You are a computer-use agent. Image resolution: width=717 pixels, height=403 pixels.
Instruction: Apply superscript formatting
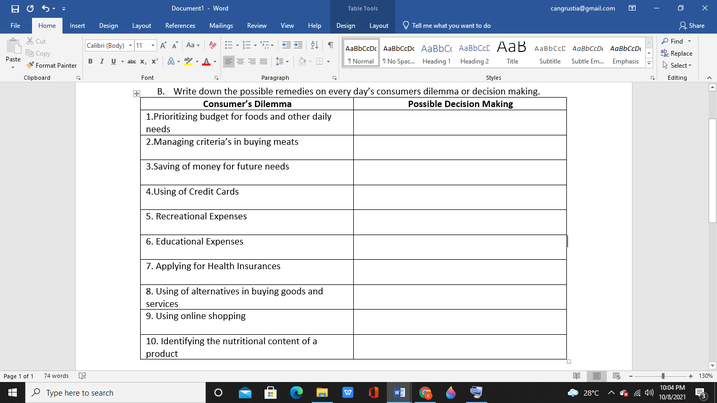pyautogui.click(x=155, y=61)
